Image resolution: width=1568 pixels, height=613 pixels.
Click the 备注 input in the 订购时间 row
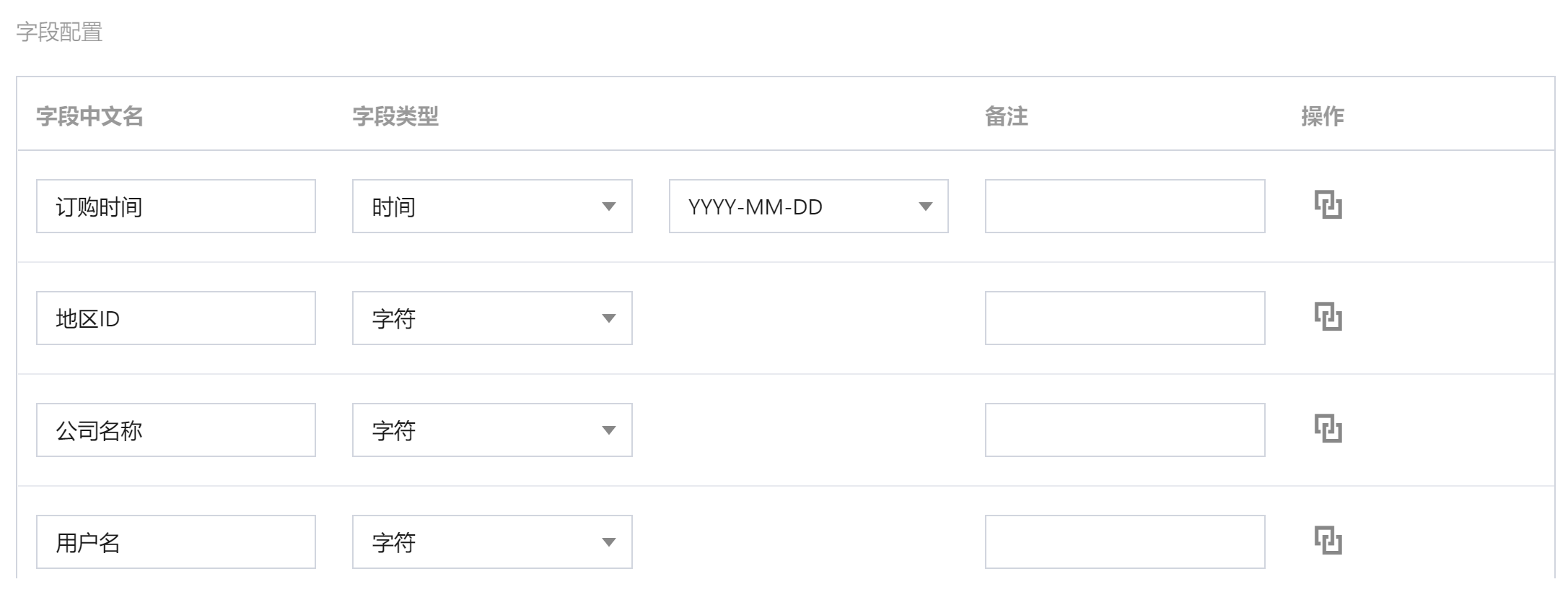(1124, 206)
